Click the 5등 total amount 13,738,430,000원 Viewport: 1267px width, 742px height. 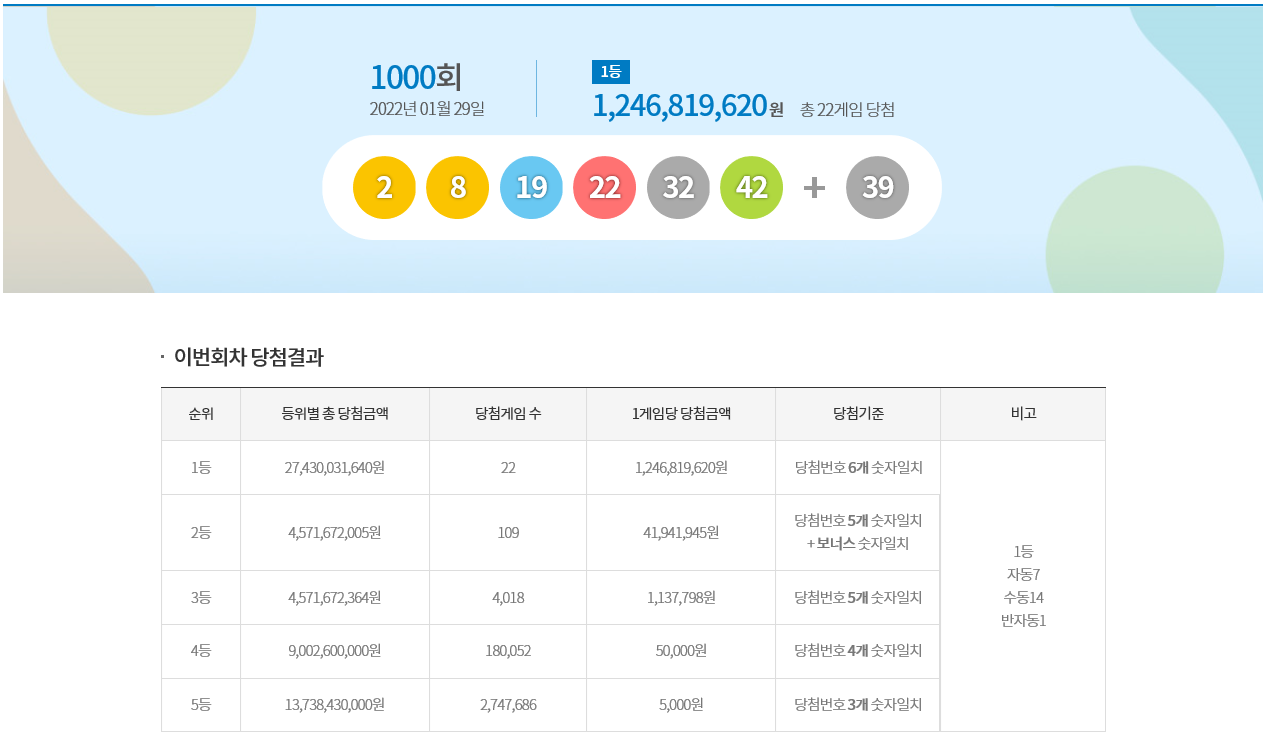pyautogui.click(x=334, y=705)
